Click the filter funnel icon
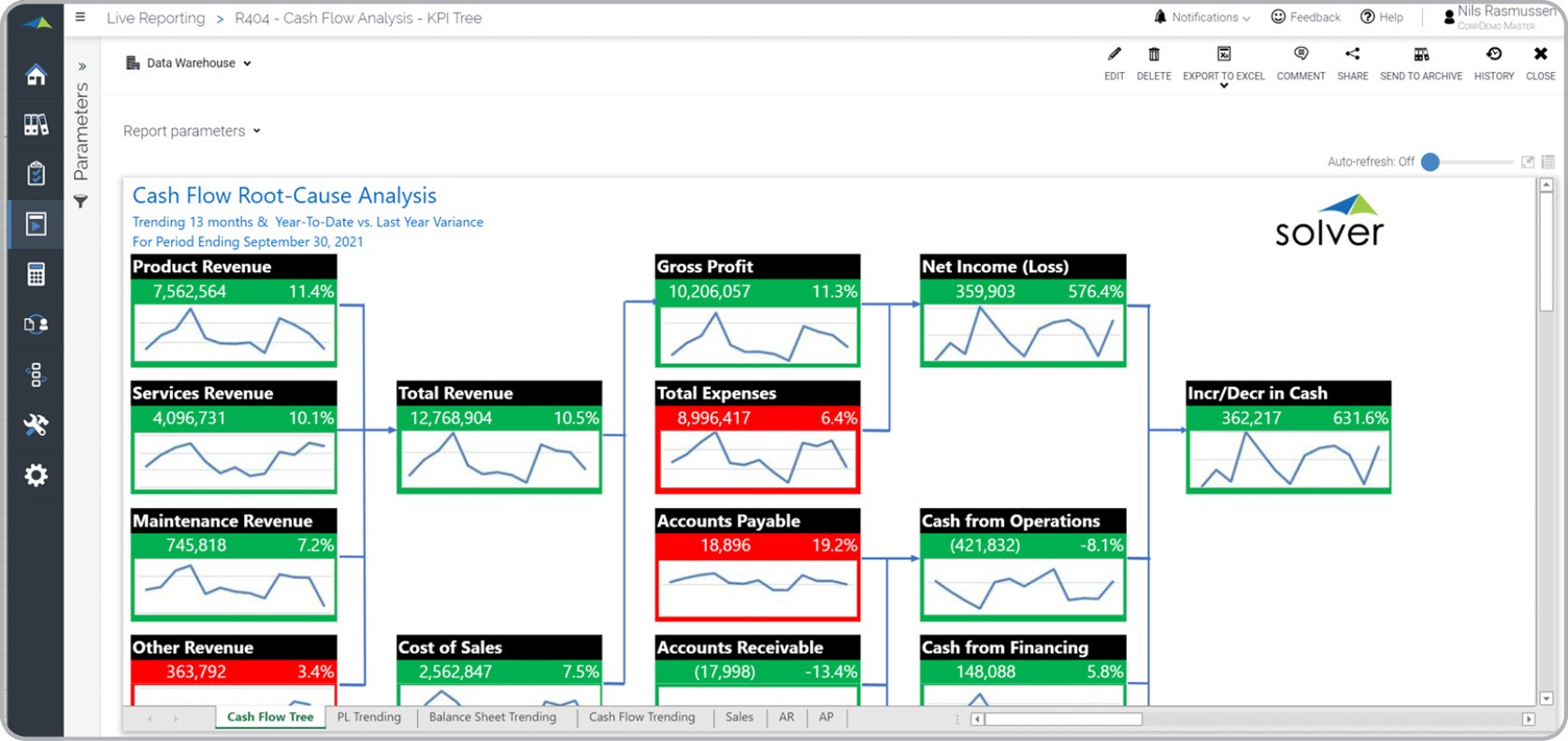Viewport: 1568px width, 741px height. point(81,201)
